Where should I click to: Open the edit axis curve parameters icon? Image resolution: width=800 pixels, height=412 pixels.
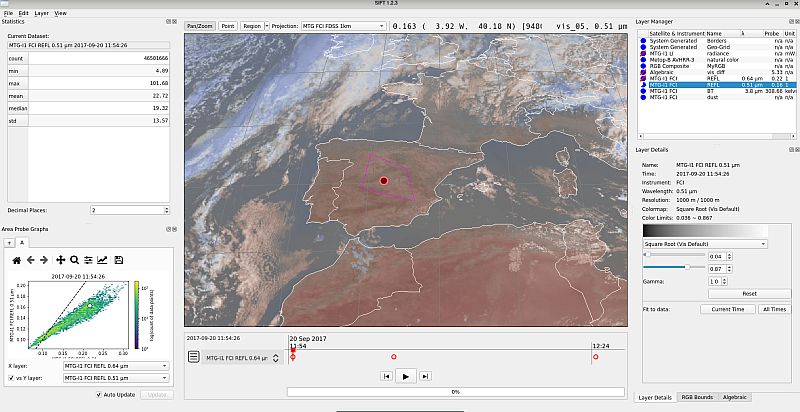(102, 260)
